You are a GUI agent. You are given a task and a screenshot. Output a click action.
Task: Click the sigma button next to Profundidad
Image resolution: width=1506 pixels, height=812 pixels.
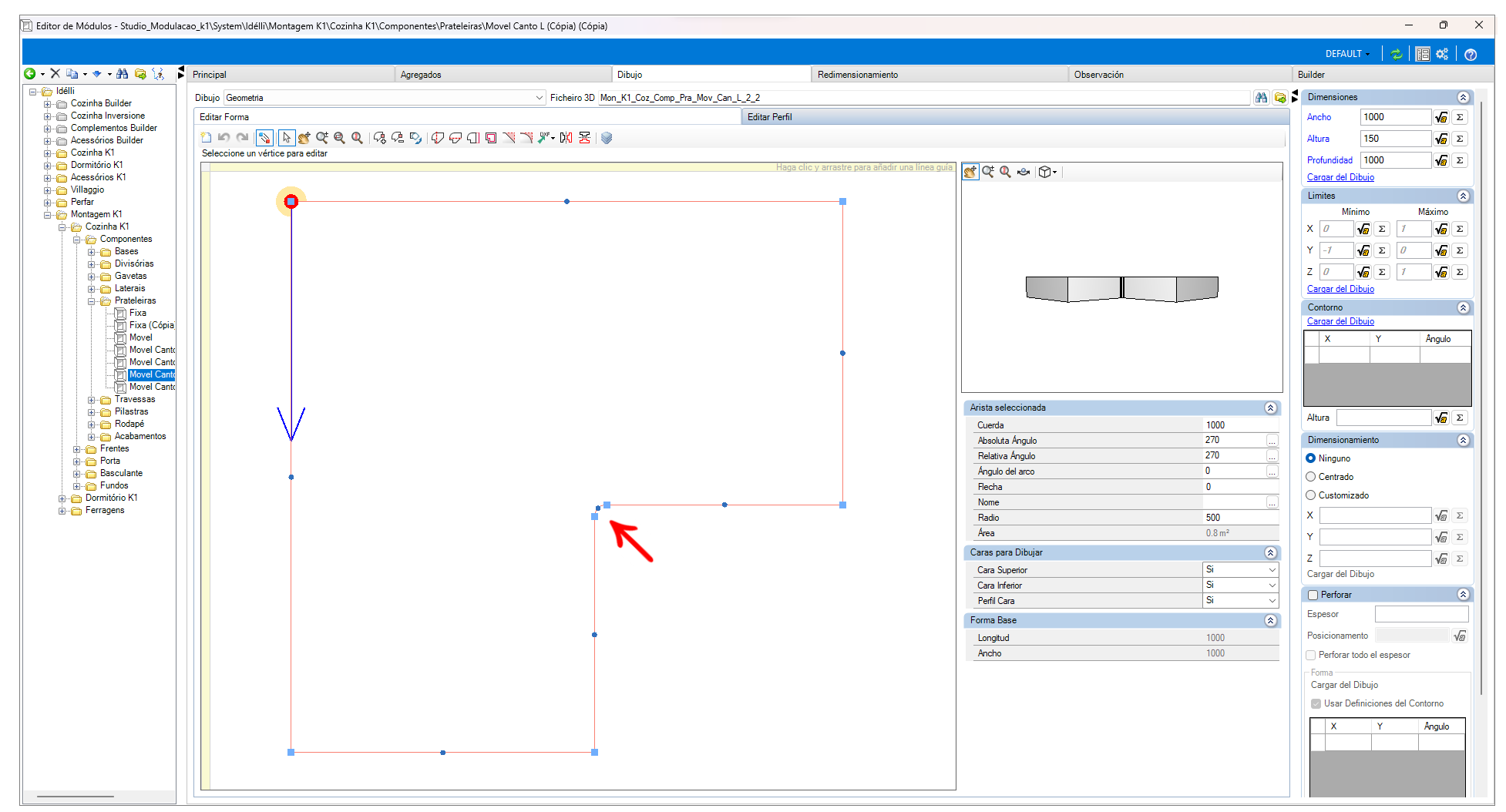(1460, 160)
